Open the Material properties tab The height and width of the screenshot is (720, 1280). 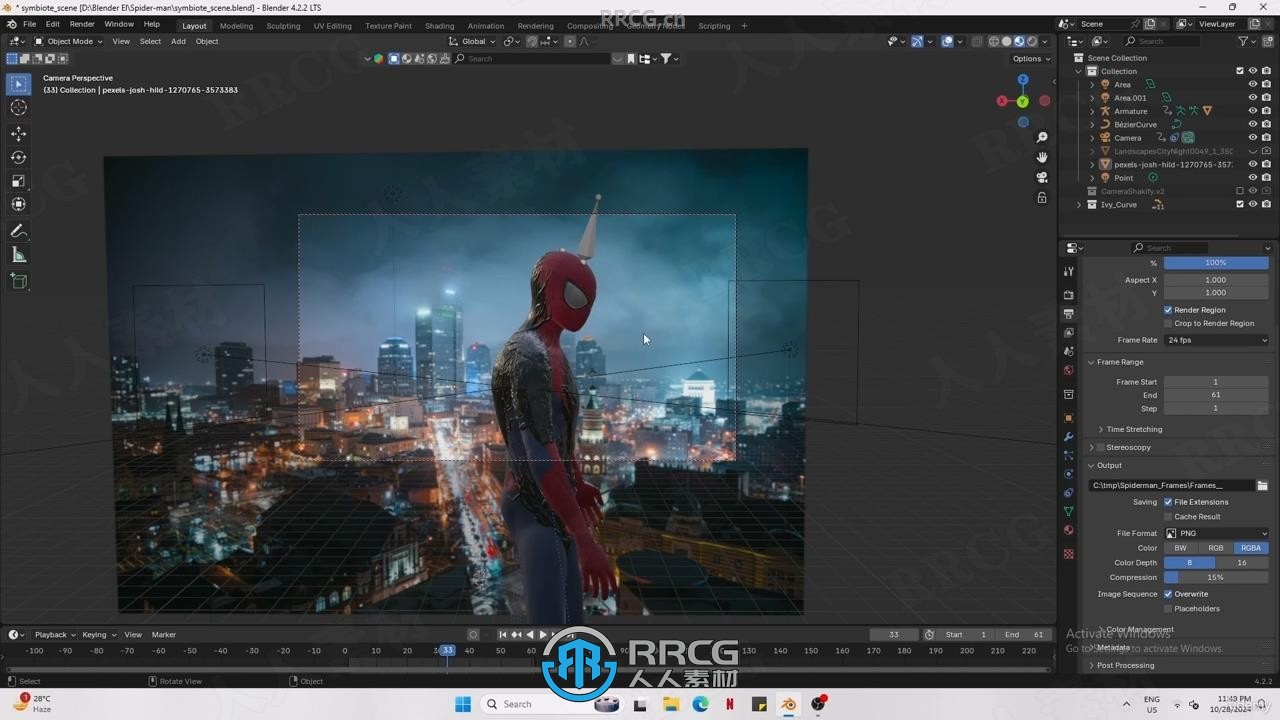tap(1068, 530)
